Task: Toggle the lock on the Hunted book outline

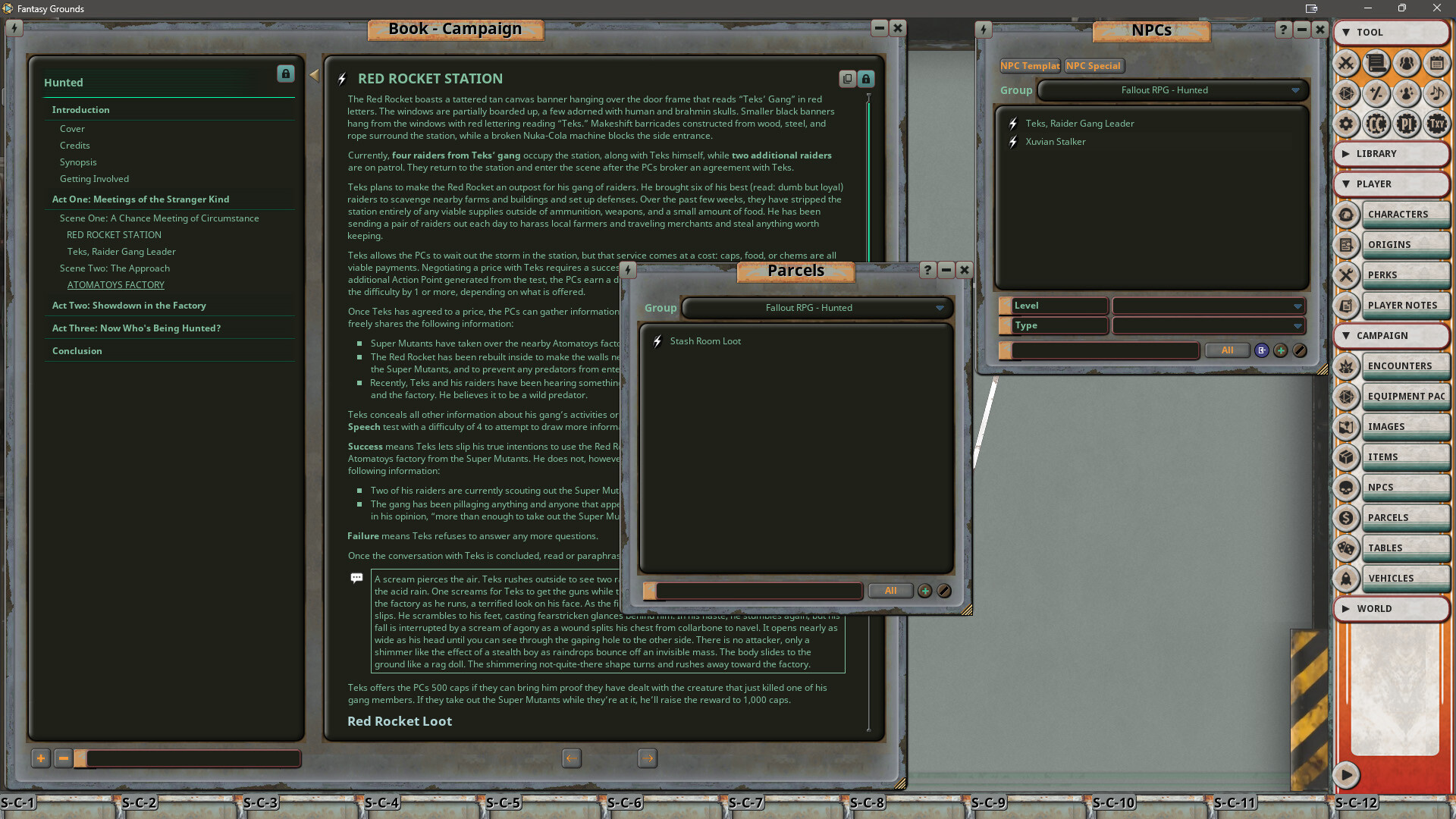Action: point(285,74)
